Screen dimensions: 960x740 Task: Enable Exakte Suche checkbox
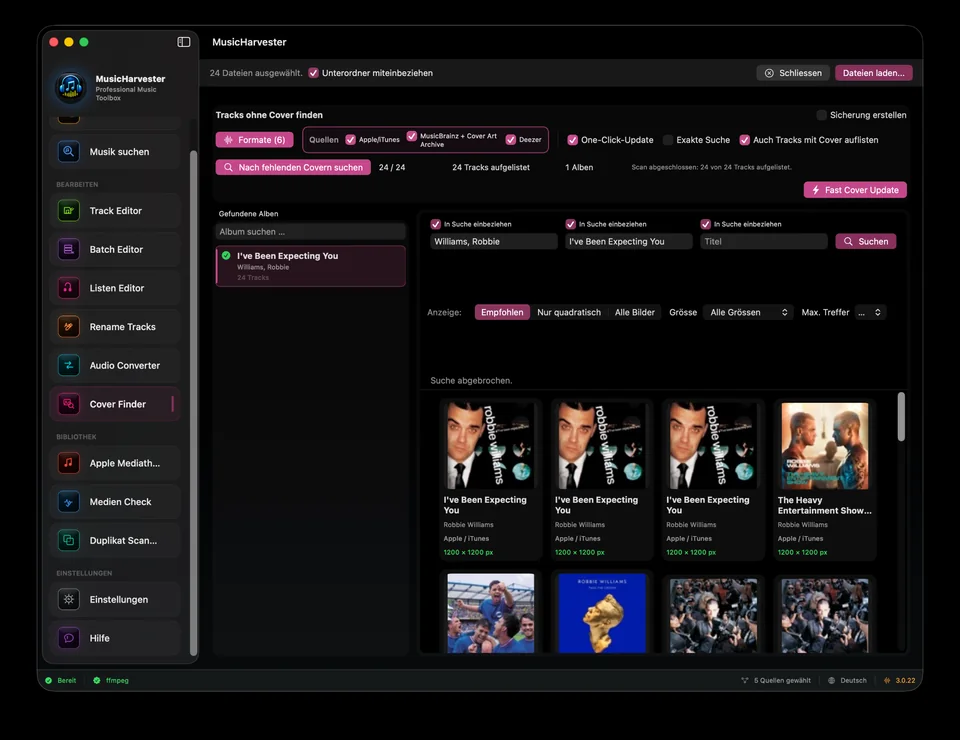668,140
